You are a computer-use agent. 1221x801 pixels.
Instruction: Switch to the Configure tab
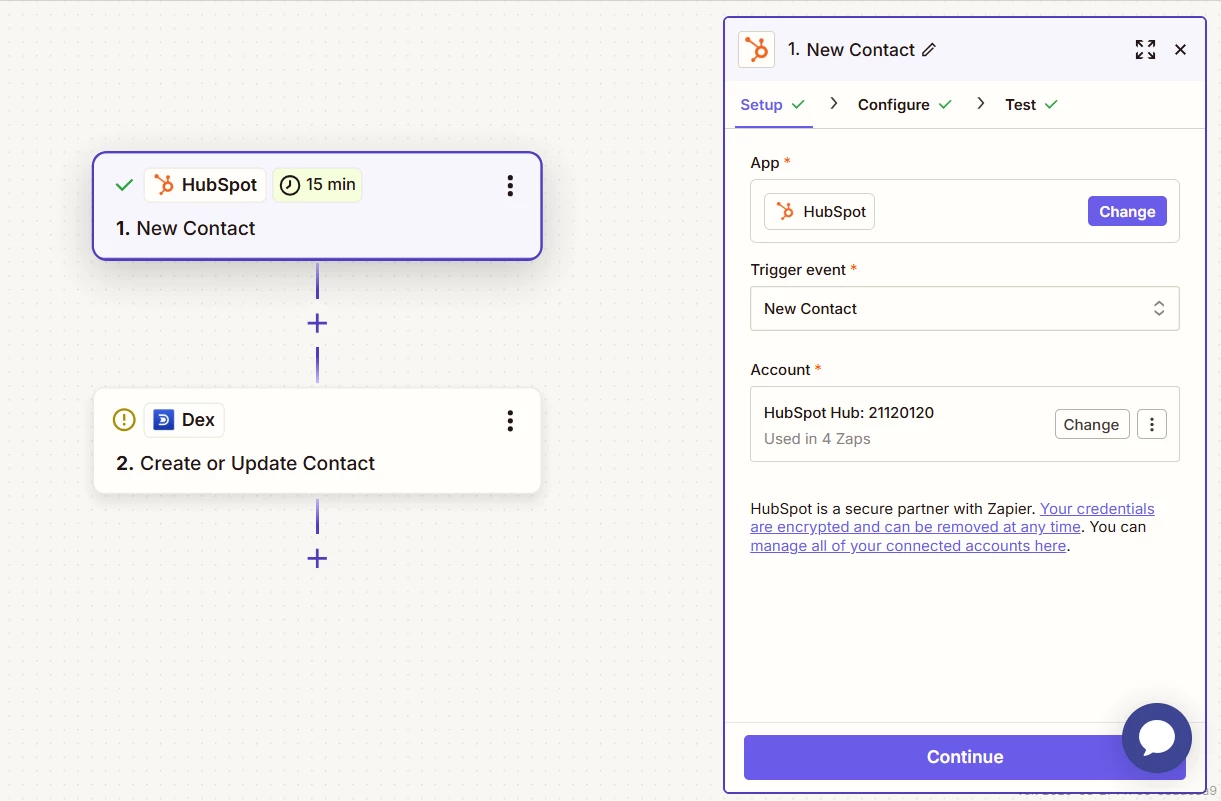coord(904,105)
